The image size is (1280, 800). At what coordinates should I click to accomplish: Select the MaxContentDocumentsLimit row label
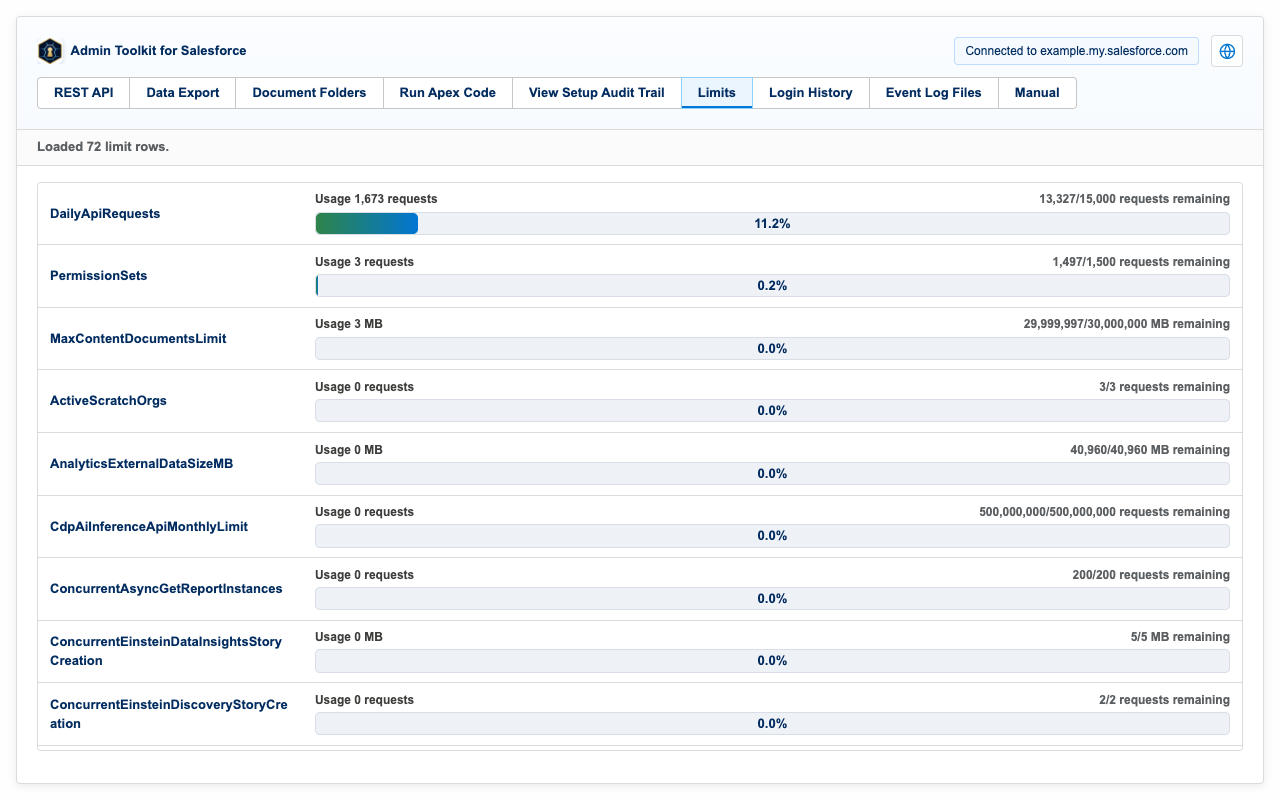click(x=138, y=339)
